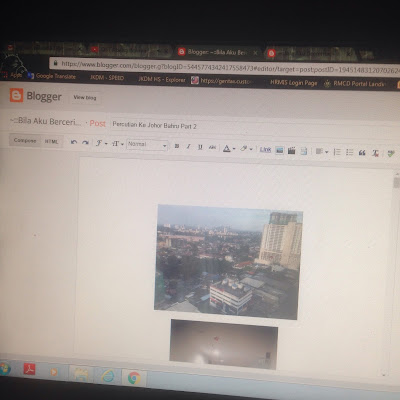The width and height of the screenshot is (400, 400).
Task: Toggle strikethrough formatting
Action: click(212, 147)
